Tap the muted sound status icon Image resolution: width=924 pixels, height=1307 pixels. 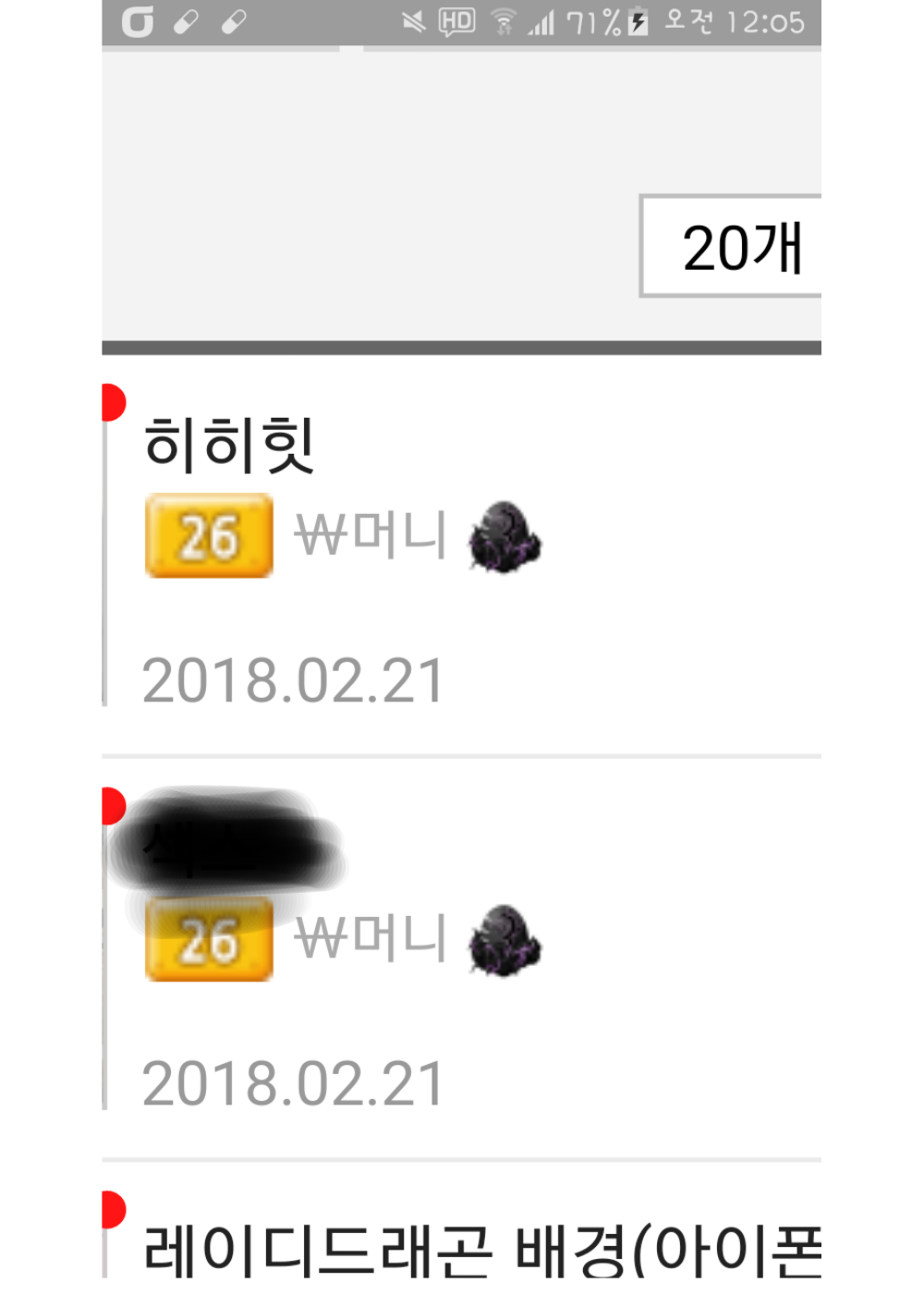[413, 21]
